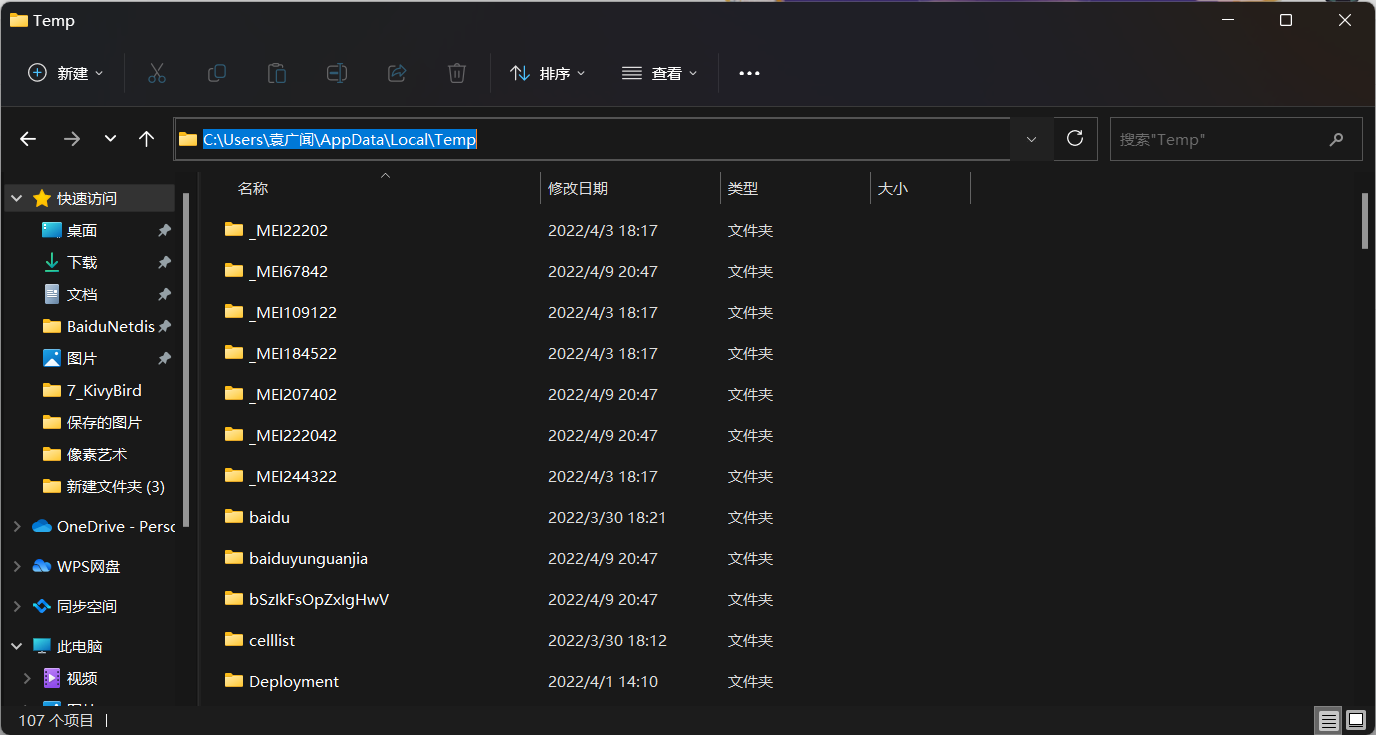Open 新建文件夹 (3) in navigation pane
The height and width of the screenshot is (735, 1376).
[x=115, y=486]
